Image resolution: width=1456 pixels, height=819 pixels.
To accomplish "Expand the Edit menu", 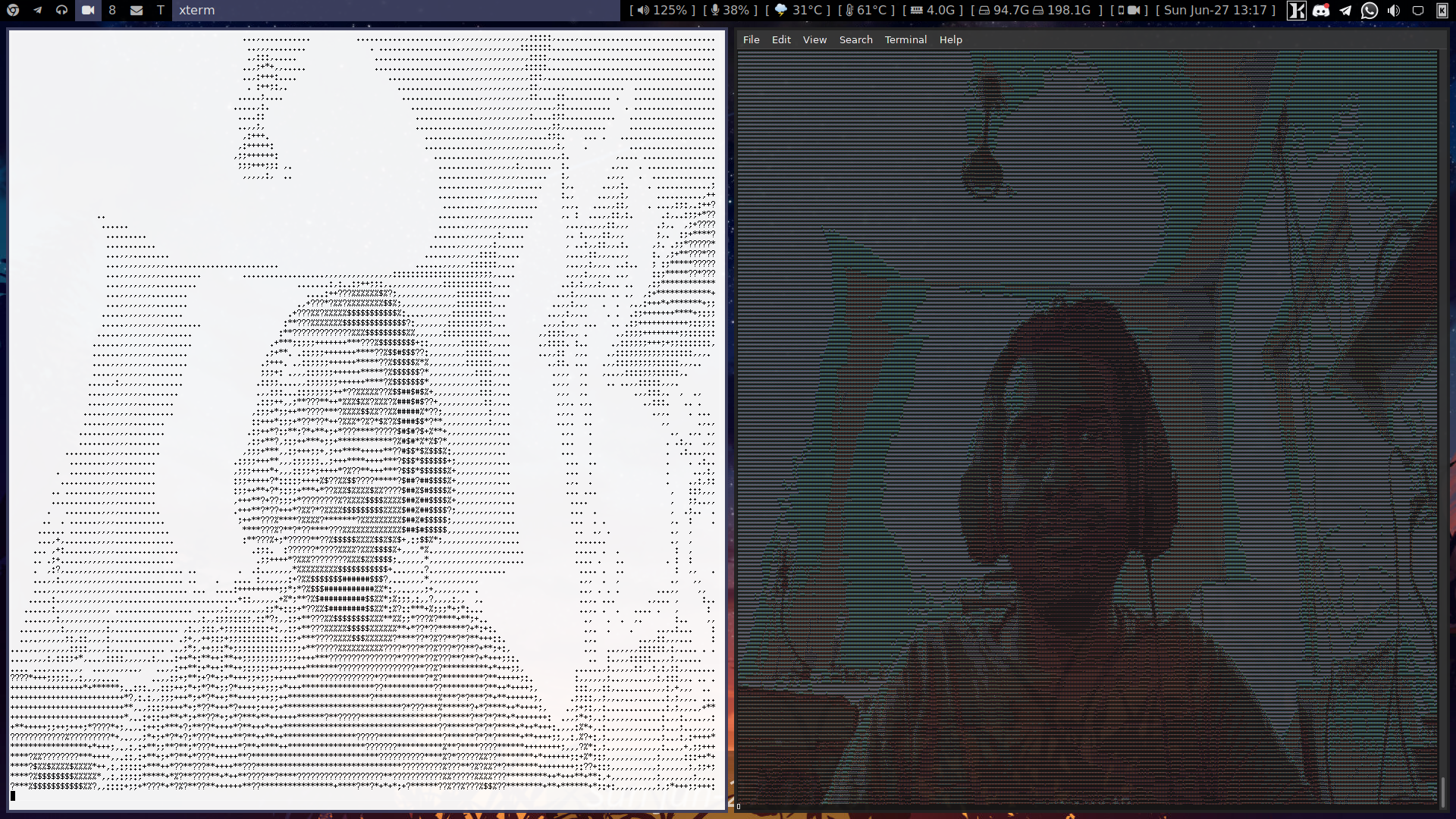I will tap(781, 39).
